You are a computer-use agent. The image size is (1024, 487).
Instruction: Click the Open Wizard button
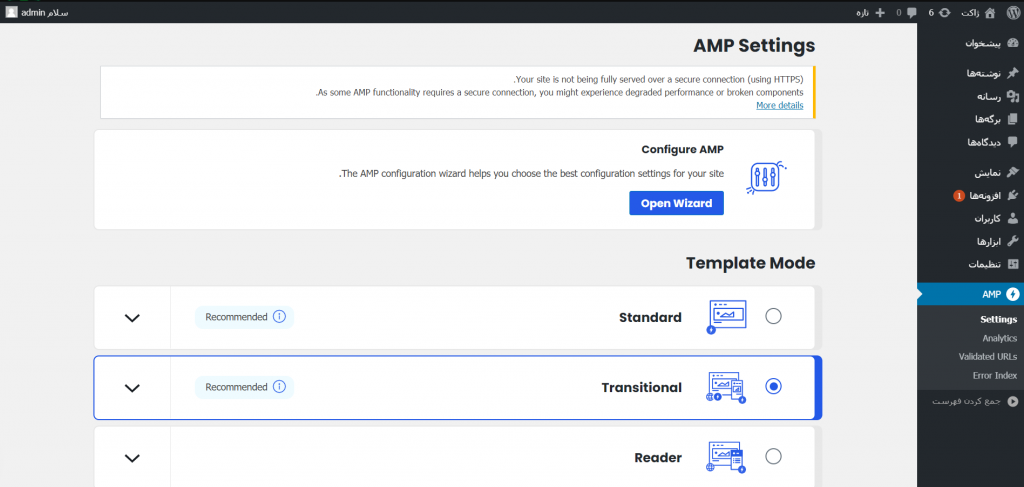pyautogui.click(x=676, y=203)
